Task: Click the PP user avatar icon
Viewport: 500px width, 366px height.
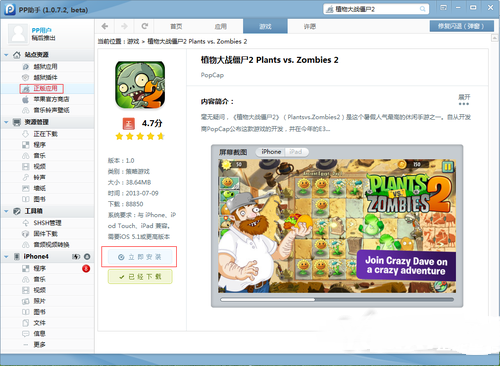Action: [x=18, y=34]
